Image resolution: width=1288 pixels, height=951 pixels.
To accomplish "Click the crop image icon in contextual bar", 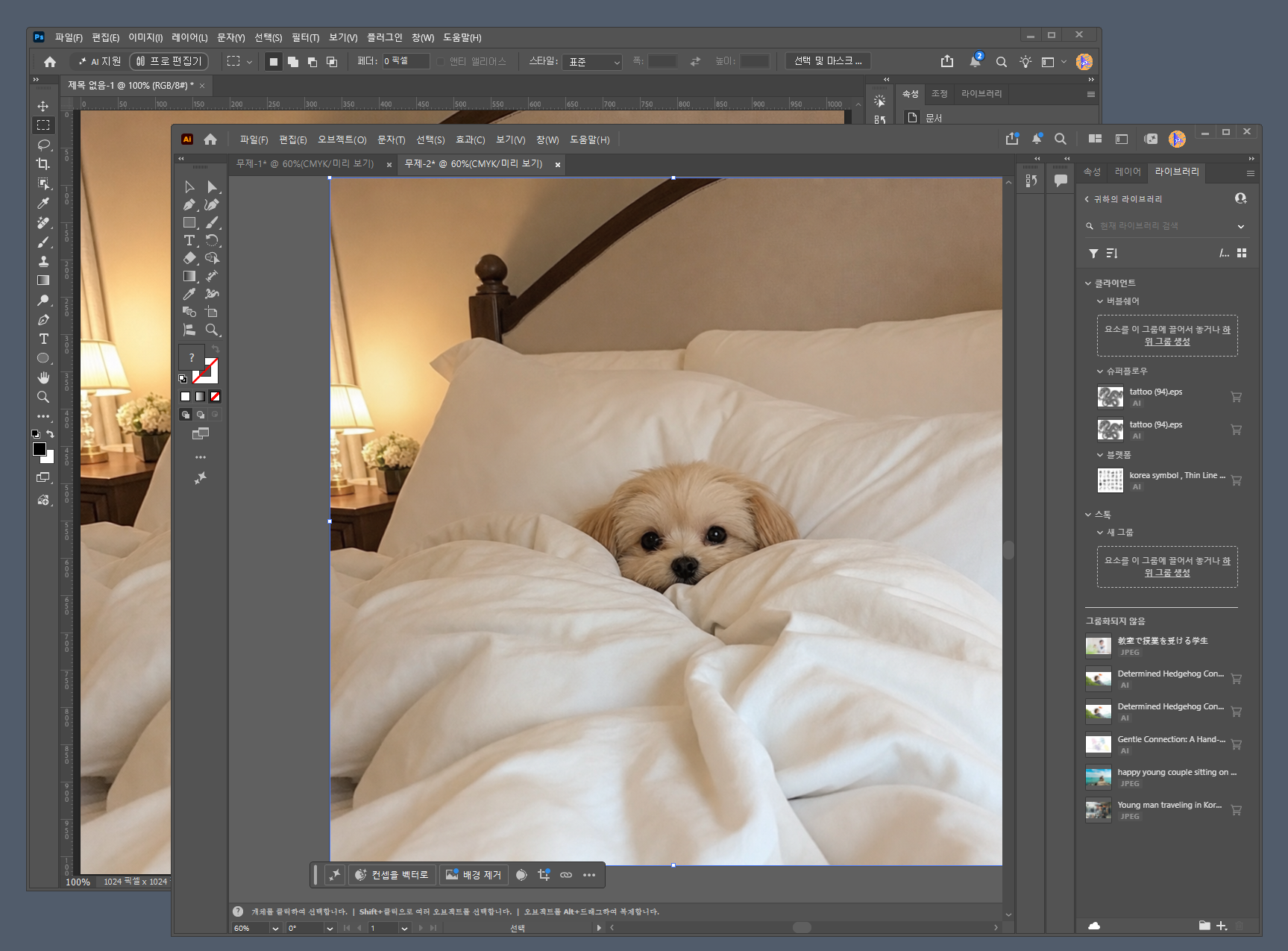I will click(x=544, y=875).
